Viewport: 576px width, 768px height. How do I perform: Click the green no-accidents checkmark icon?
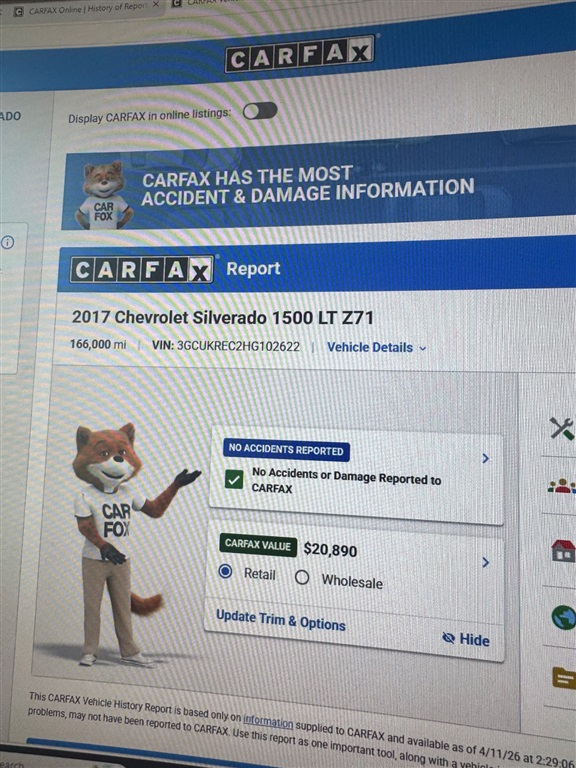click(x=234, y=480)
